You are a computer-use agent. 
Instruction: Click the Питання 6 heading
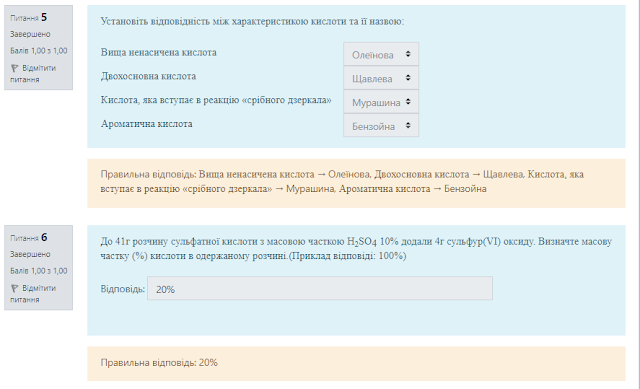29,238
